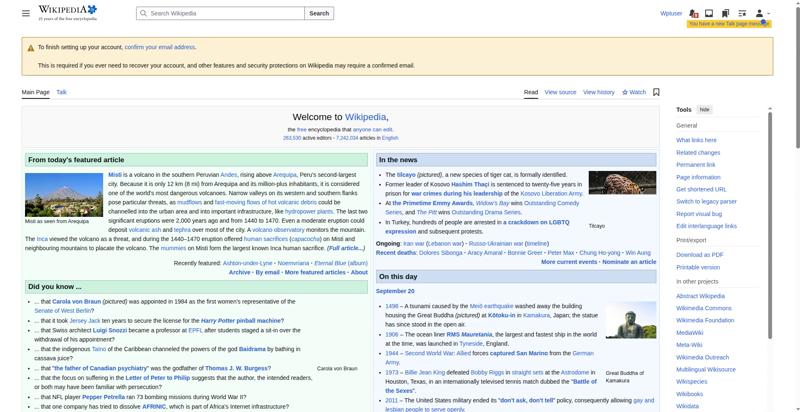Open the anyone can edit link
The height and width of the screenshot is (412, 800).
pos(372,130)
